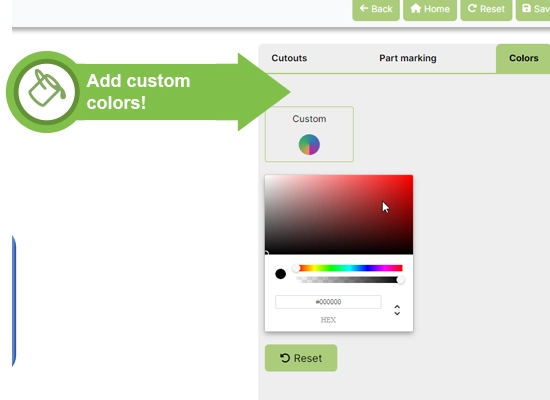This screenshot has height=400, width=550.
Task: Click the Custom color wheel icon
Action: click(x=309, y=145)
